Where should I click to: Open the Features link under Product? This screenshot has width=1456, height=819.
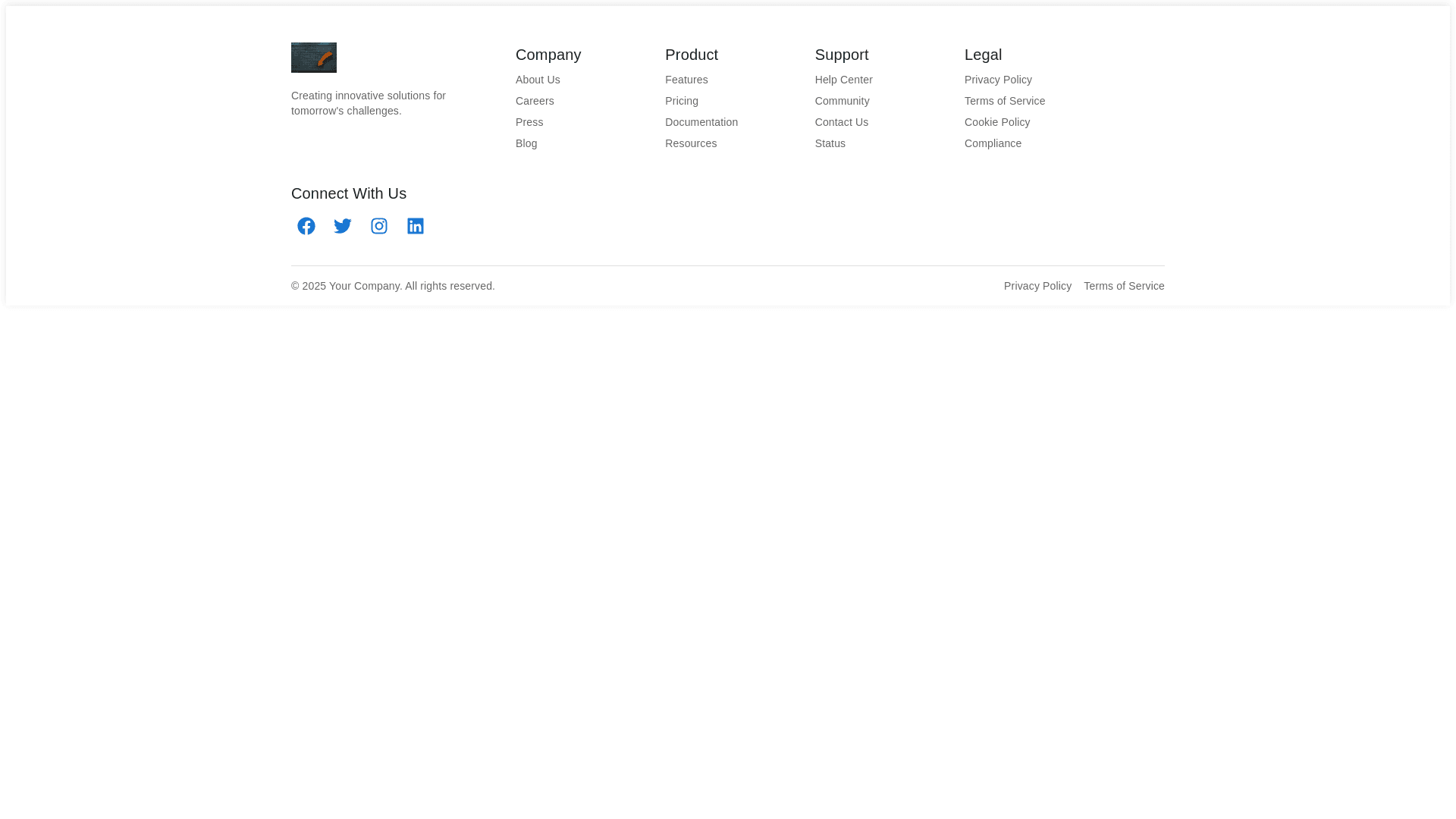tap(686, 80)
